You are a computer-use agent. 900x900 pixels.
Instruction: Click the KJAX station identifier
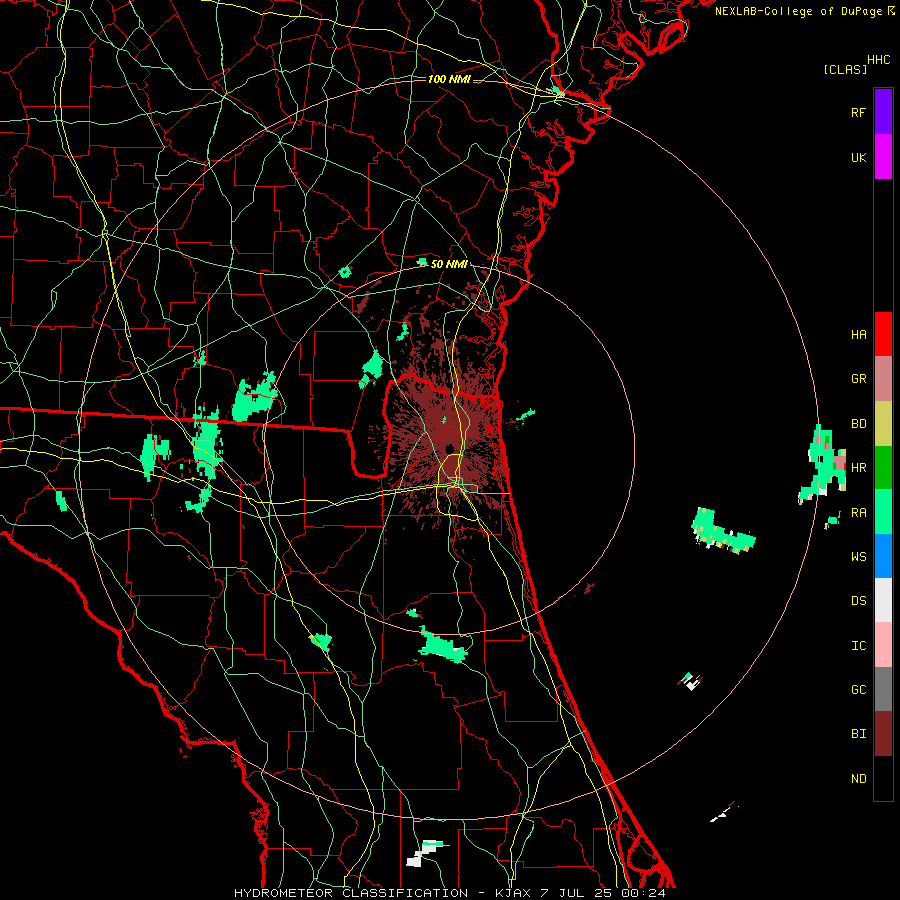tap(513, 893)
